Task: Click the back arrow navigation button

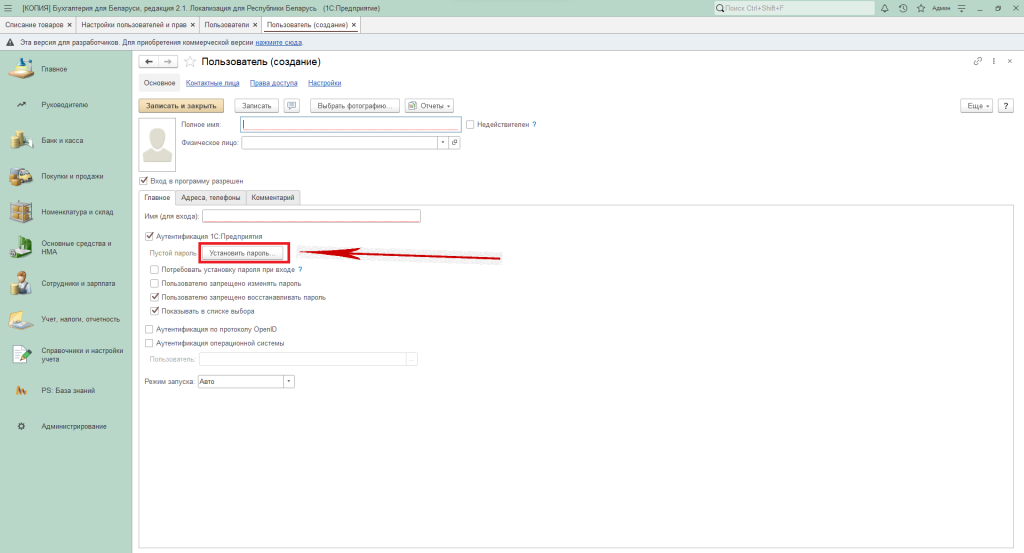Action: click(x=149, y=62)
